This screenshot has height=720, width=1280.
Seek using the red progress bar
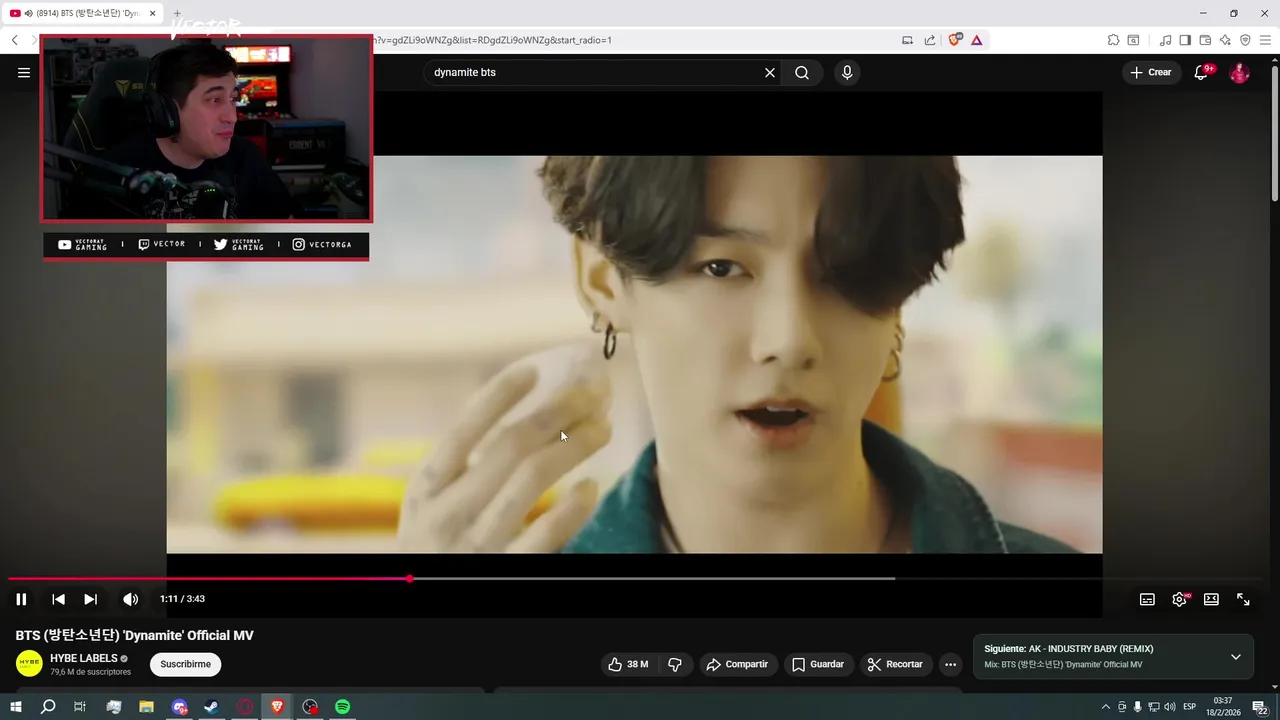pyautogui.click(x=208, y=578)
